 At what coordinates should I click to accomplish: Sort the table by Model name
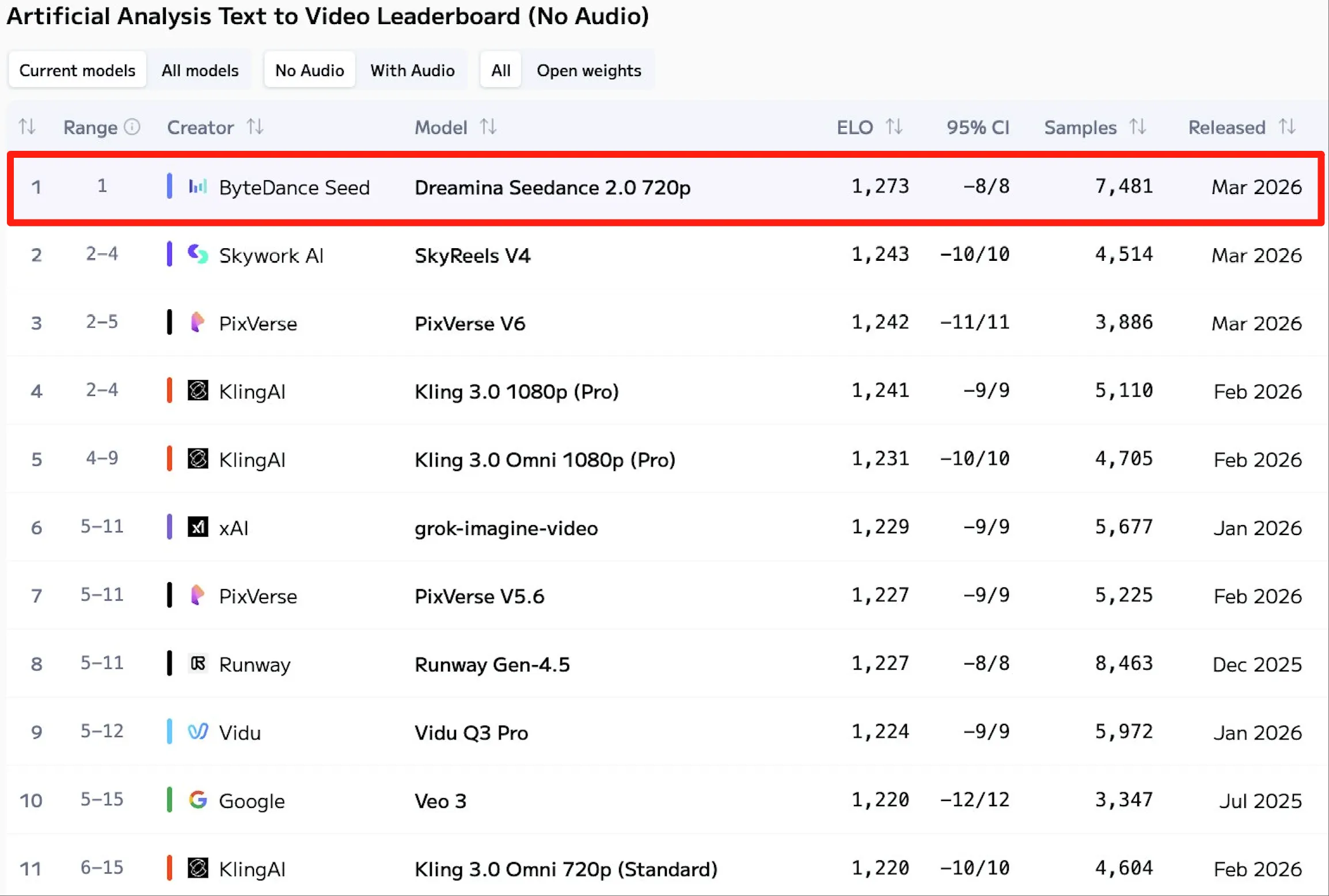coord(488,127)
